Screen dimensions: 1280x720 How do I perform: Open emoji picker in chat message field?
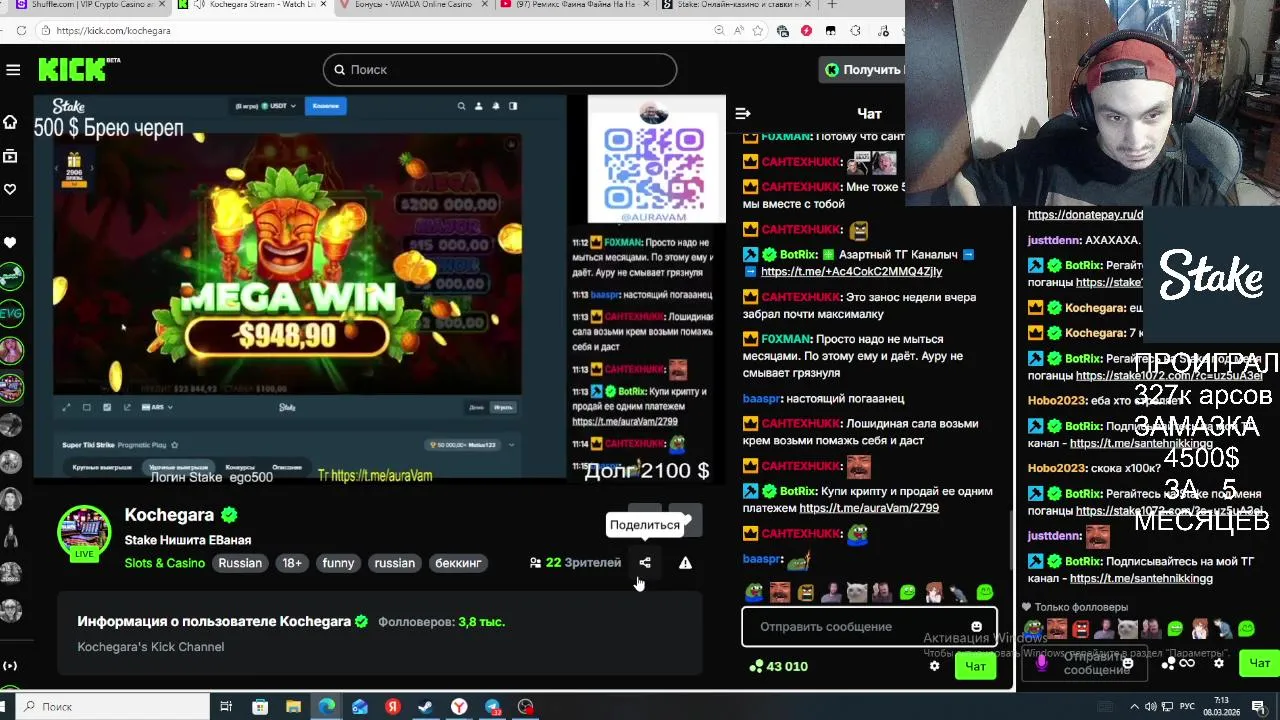tap(976, 627)
